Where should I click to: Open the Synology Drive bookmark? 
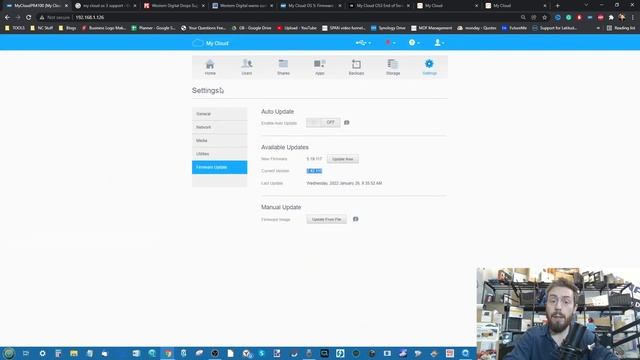click(389, 28)
